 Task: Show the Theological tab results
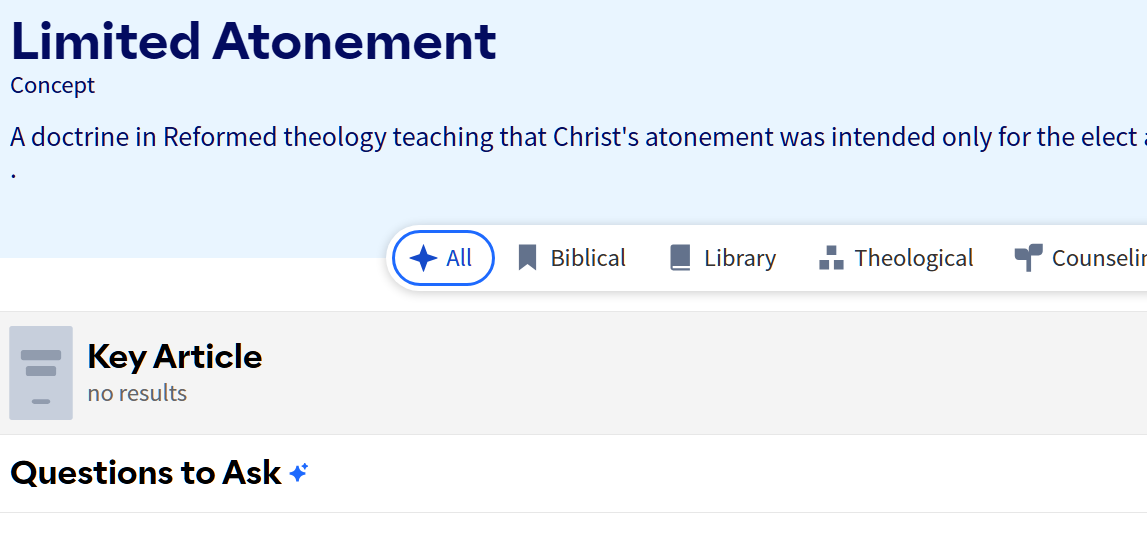pyautogui.click(x=913, y=258)
